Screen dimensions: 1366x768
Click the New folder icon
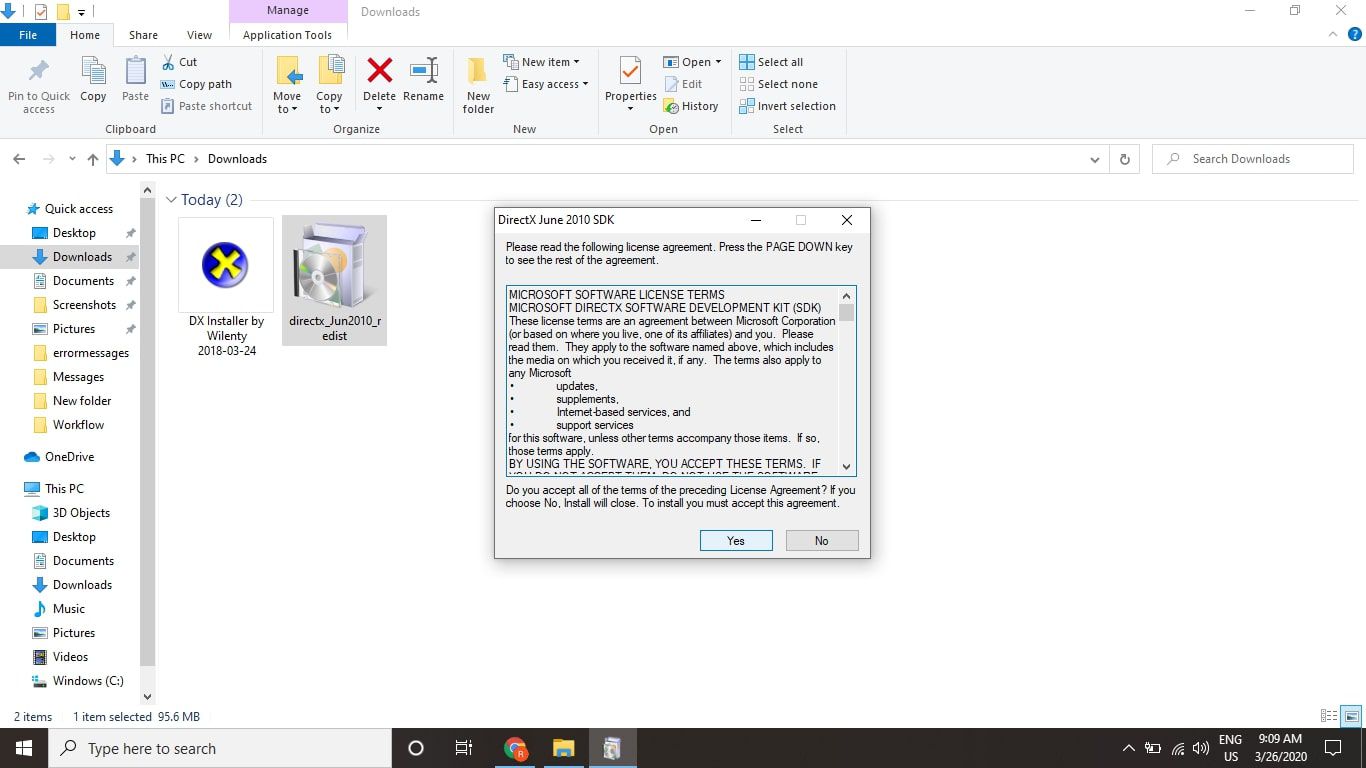478,72
